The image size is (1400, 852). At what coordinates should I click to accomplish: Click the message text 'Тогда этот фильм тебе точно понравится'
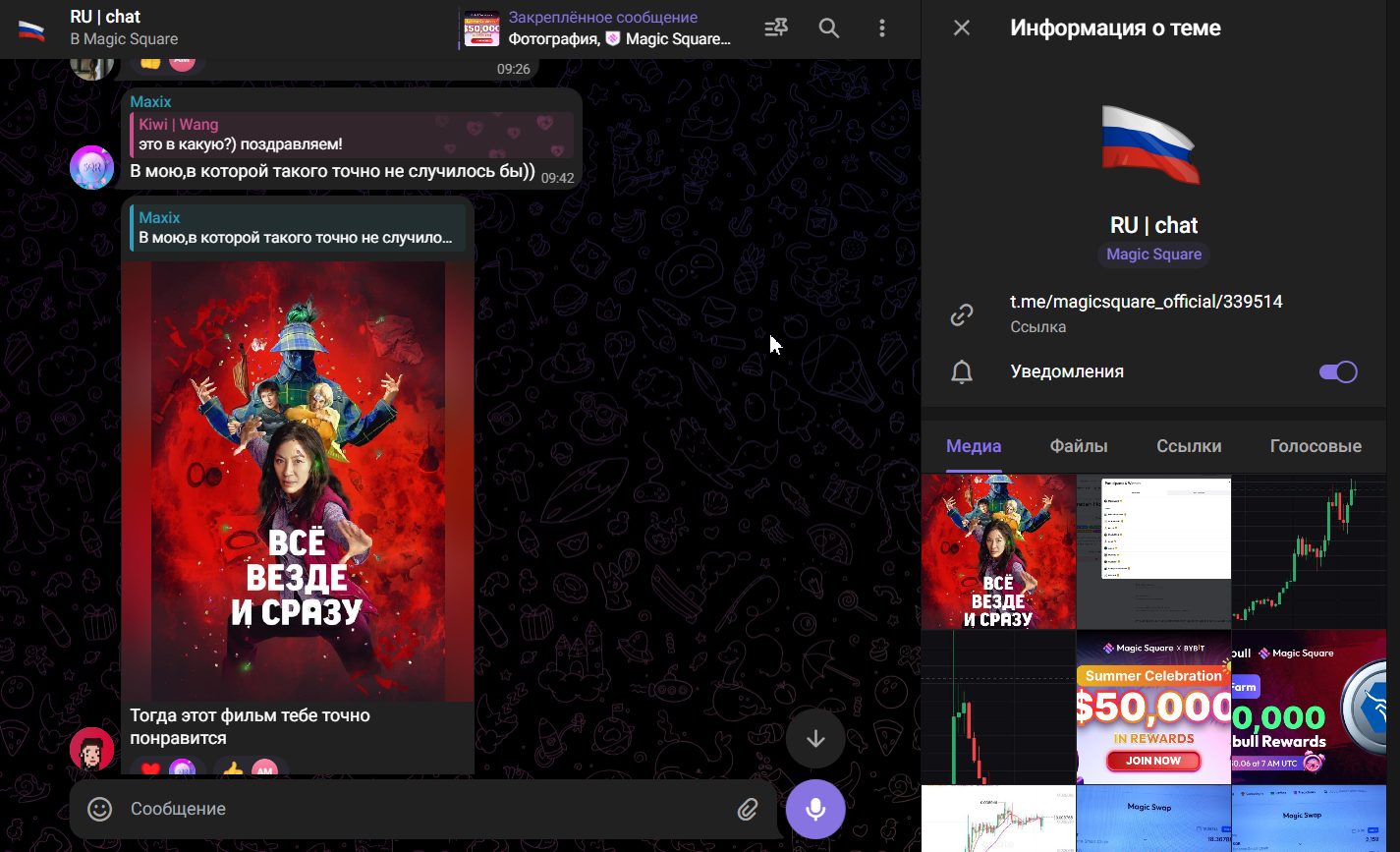250,727
